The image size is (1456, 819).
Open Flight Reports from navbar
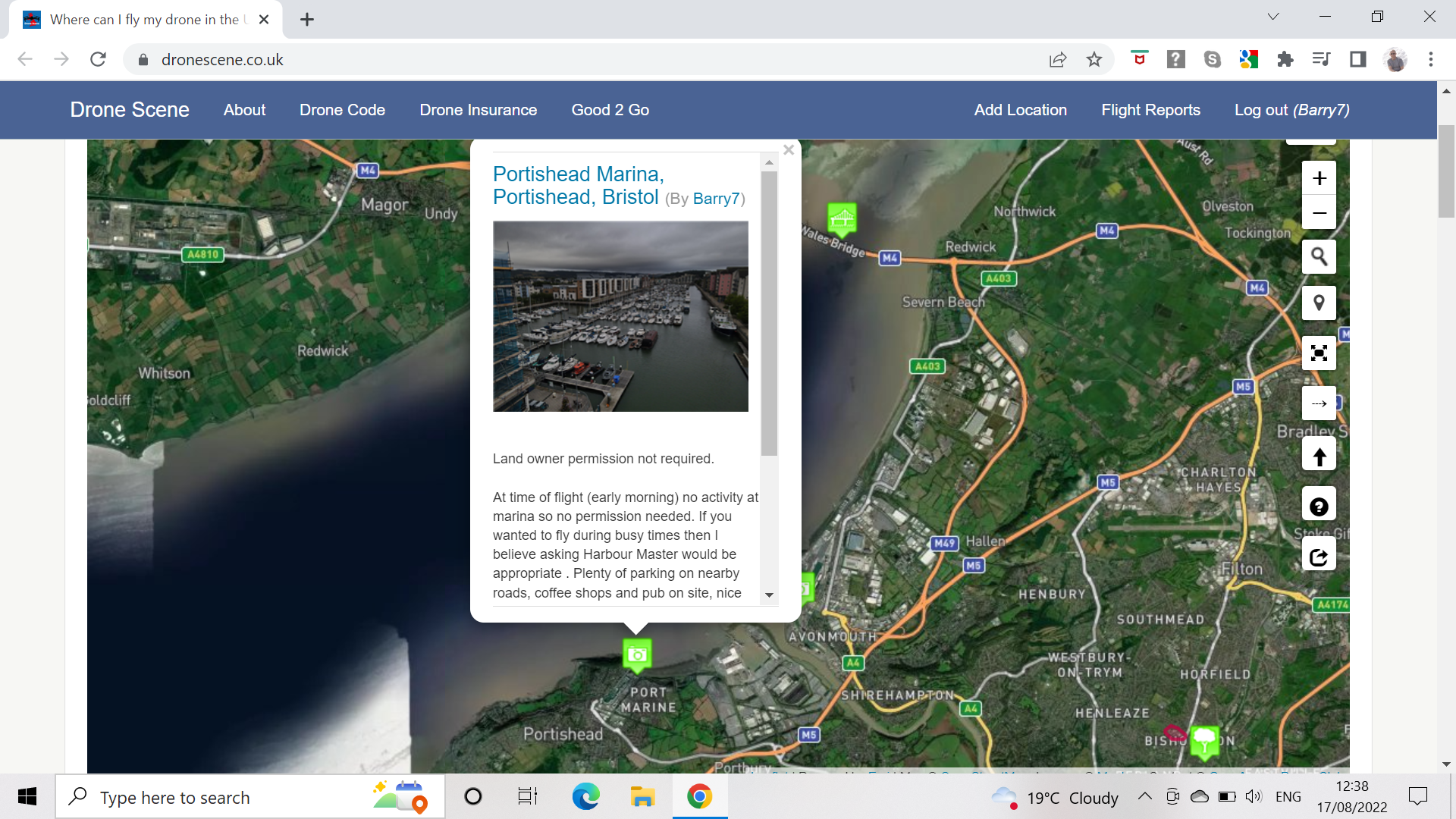click(x=1151, y=110)
